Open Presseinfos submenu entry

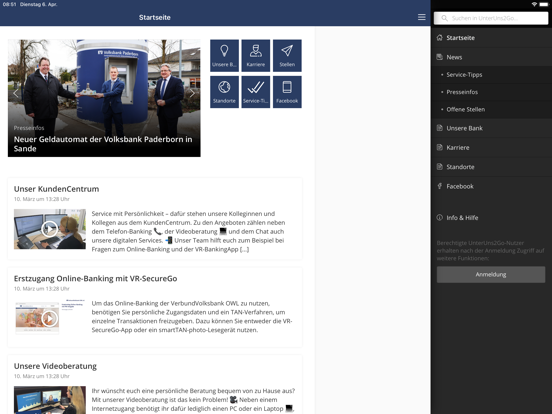491,92
